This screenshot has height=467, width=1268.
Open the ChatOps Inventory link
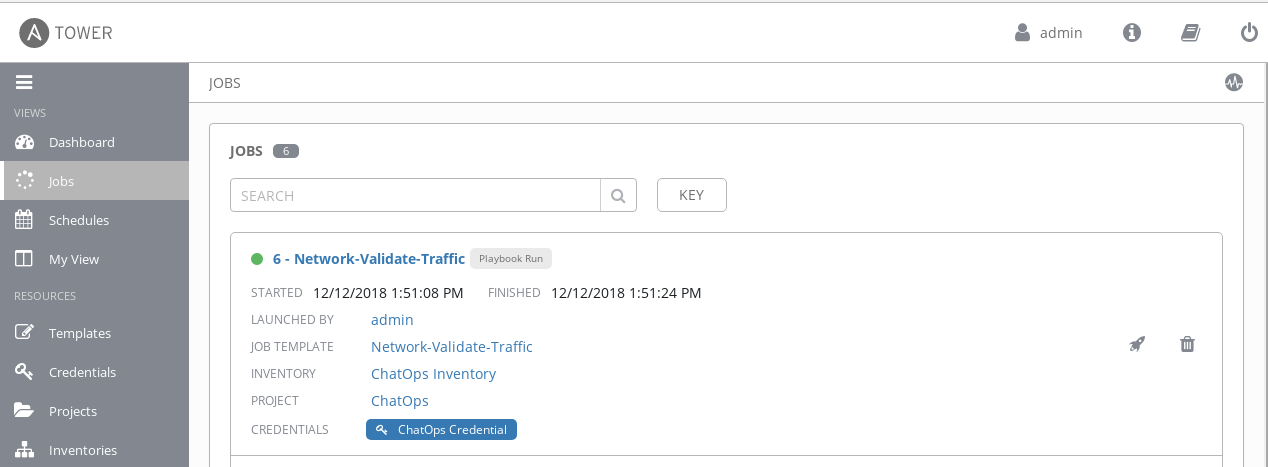click(x=433, y=374)
